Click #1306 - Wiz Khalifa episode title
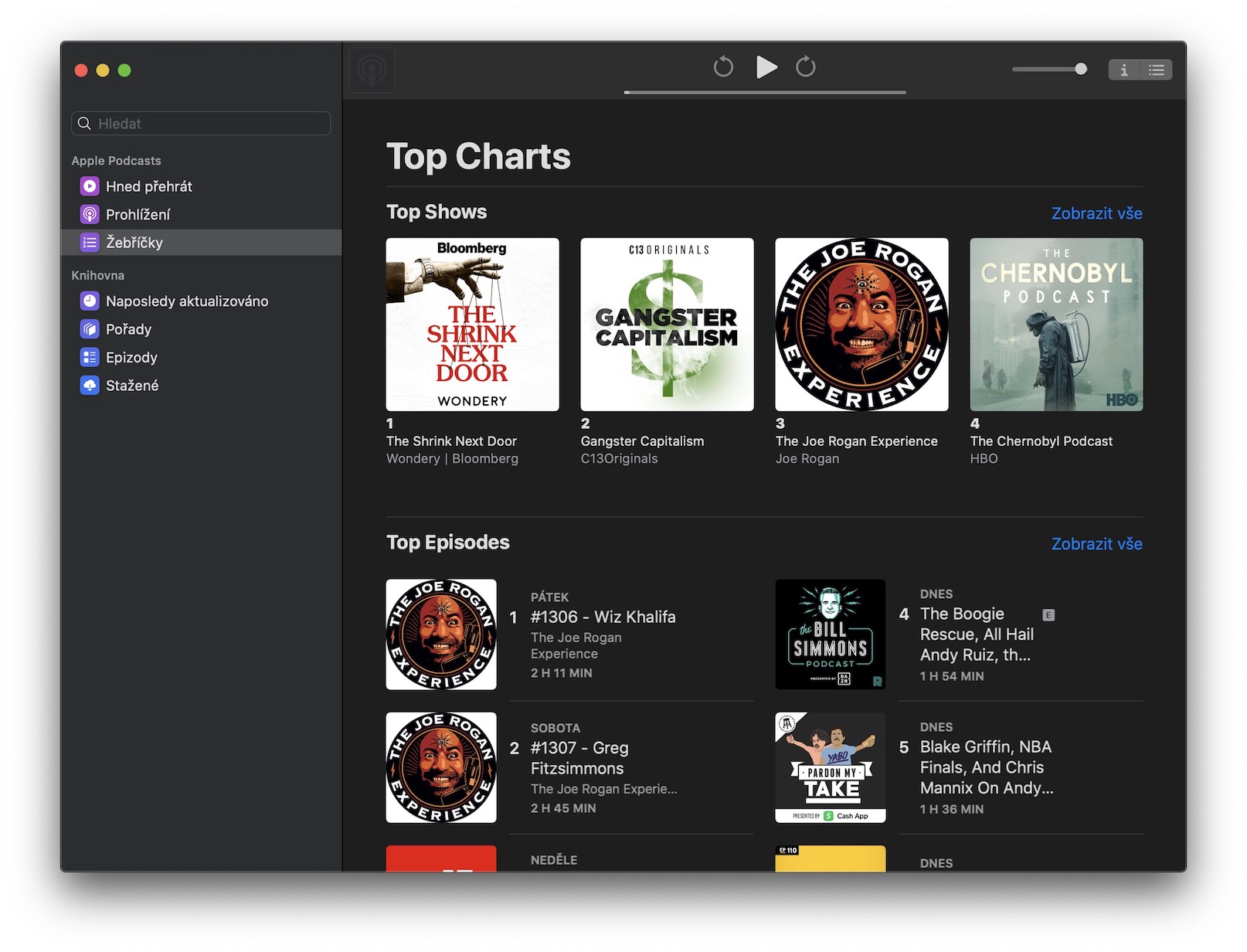This screenshot has width=1247, height=952. click(x=603, y=617)
